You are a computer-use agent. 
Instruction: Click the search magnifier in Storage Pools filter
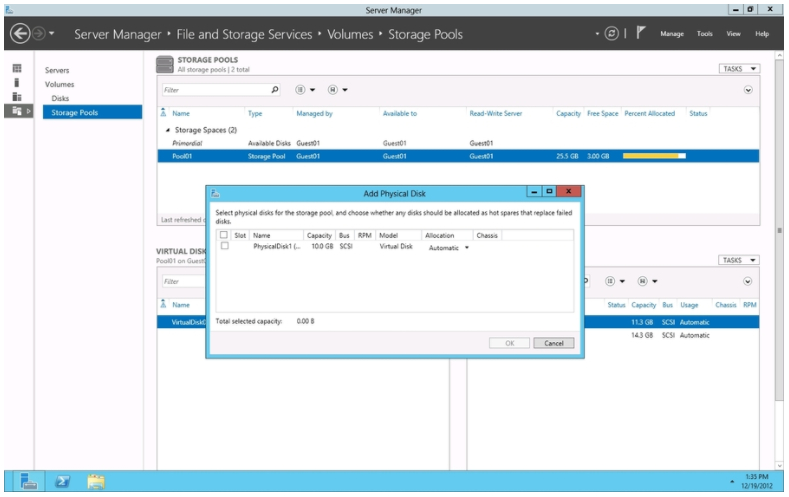point(275,90)
